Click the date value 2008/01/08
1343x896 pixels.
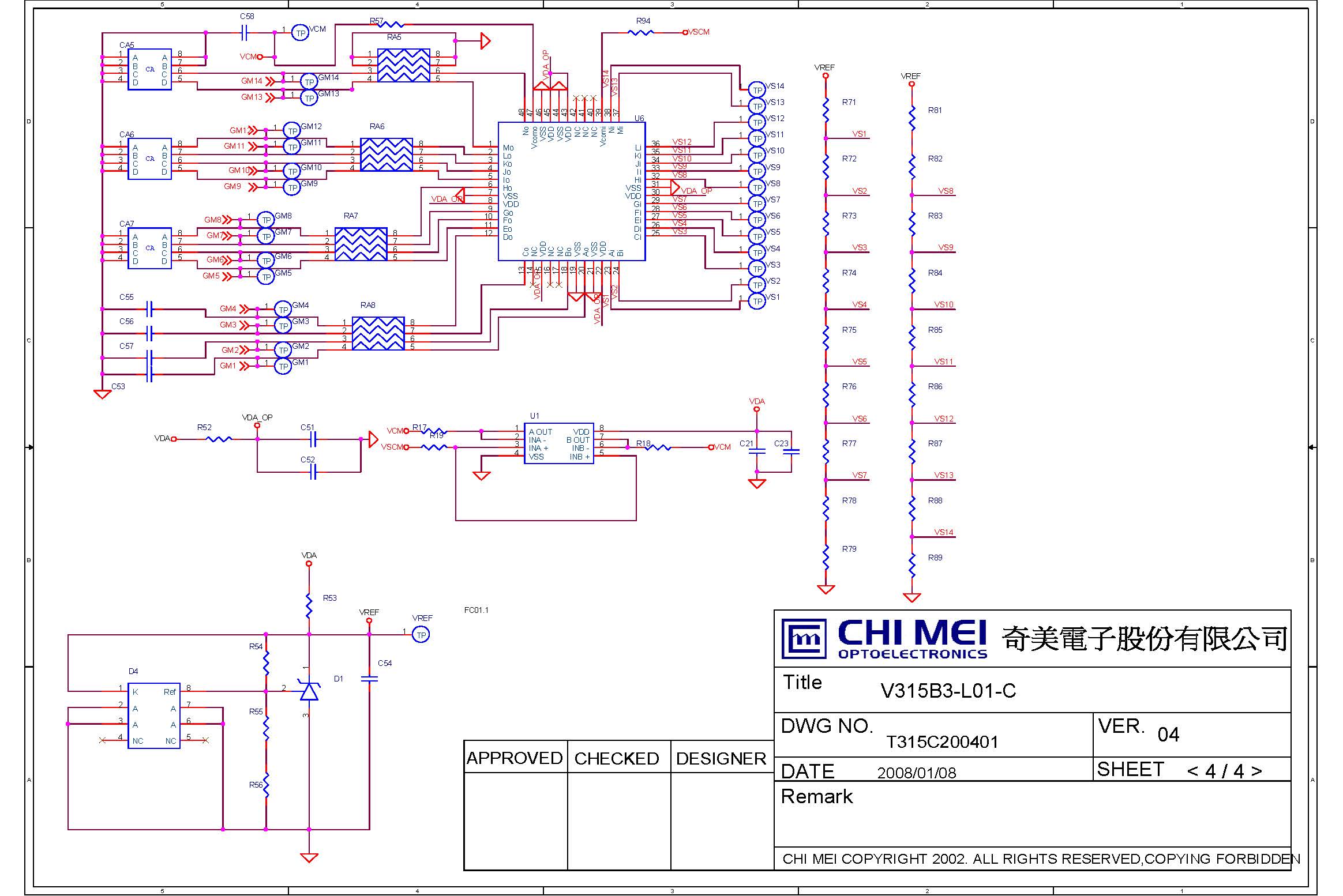click(x=916, y=773)
